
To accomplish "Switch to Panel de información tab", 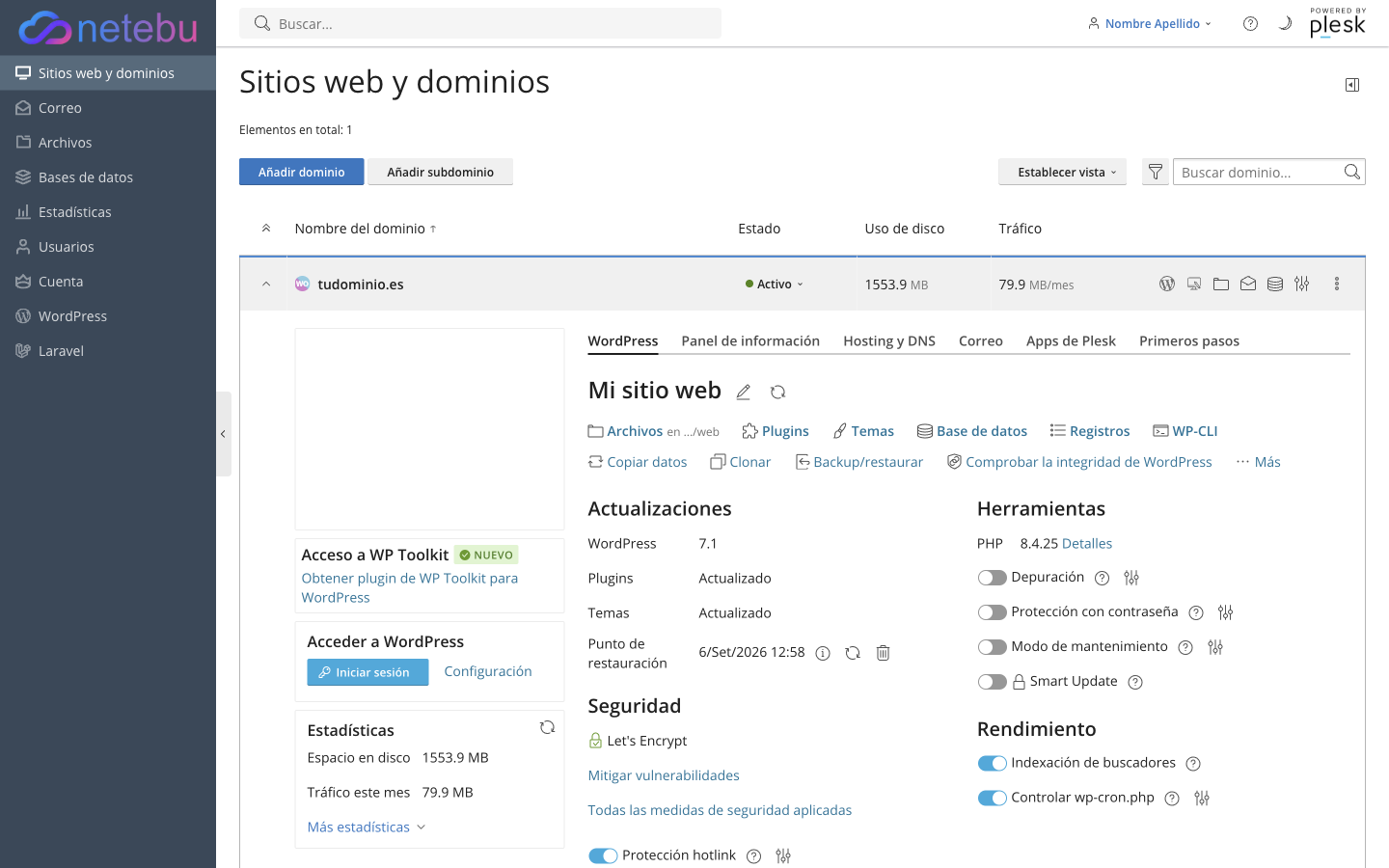I will pyautogui.click(x=750, y=340).
